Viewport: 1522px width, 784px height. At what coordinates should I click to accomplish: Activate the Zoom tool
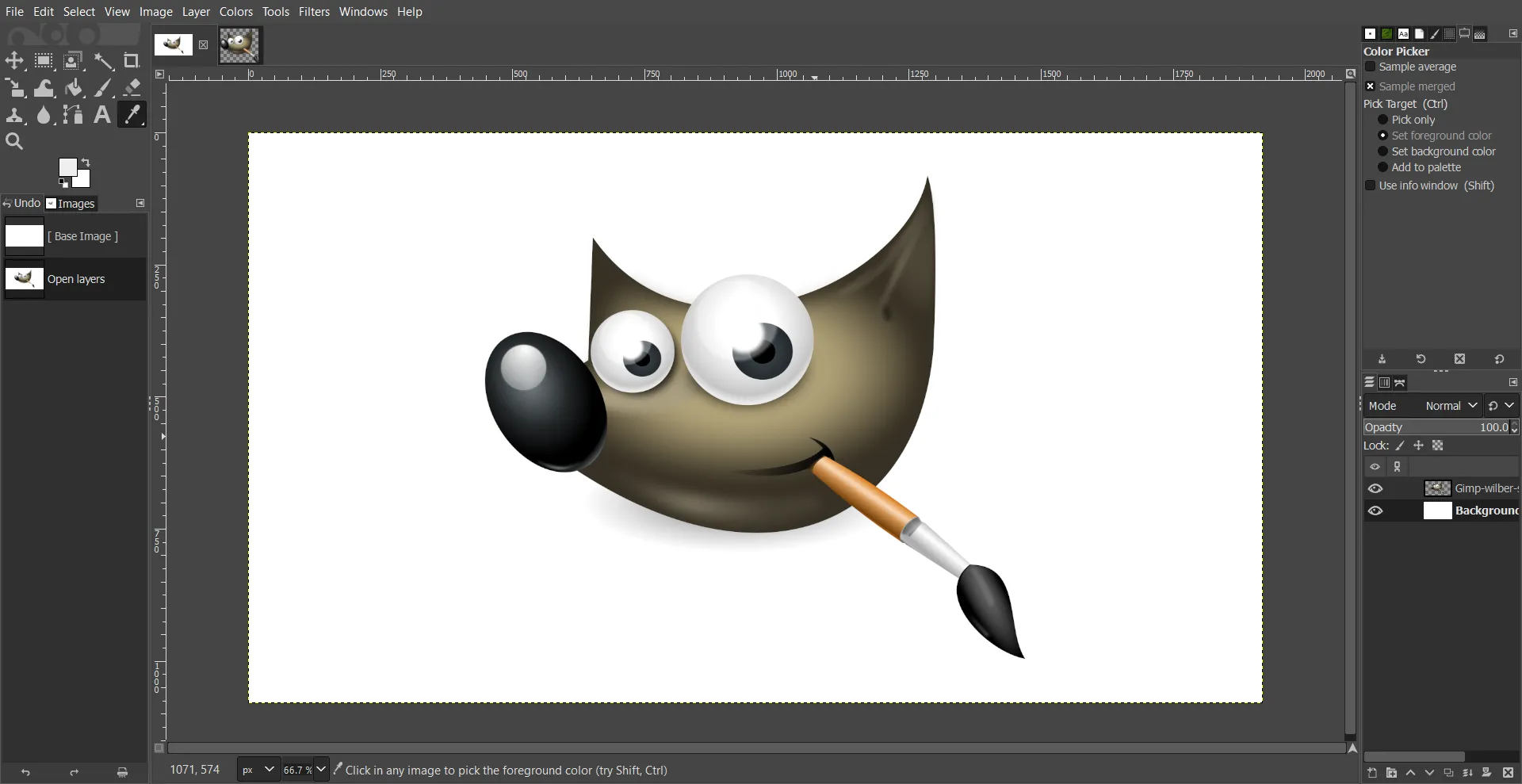tap(14, 140)
